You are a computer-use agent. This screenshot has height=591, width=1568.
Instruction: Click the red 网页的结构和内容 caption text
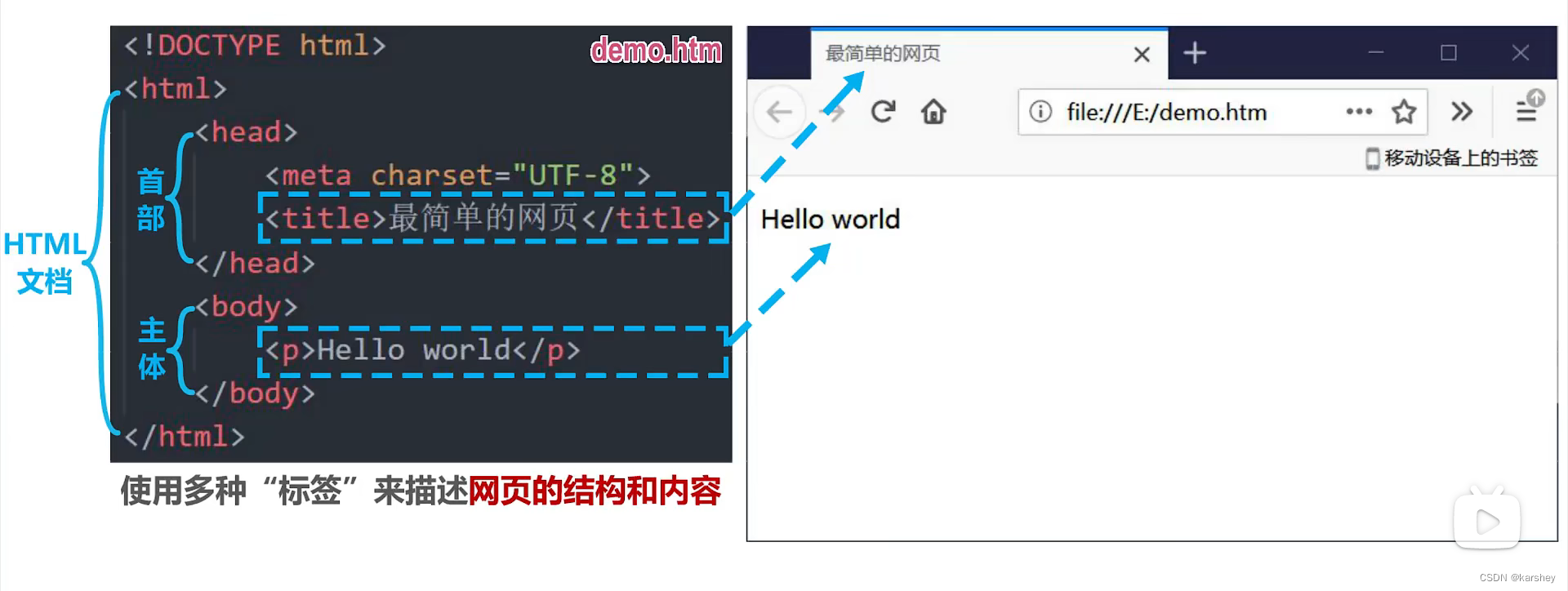(x=595, y=491)
